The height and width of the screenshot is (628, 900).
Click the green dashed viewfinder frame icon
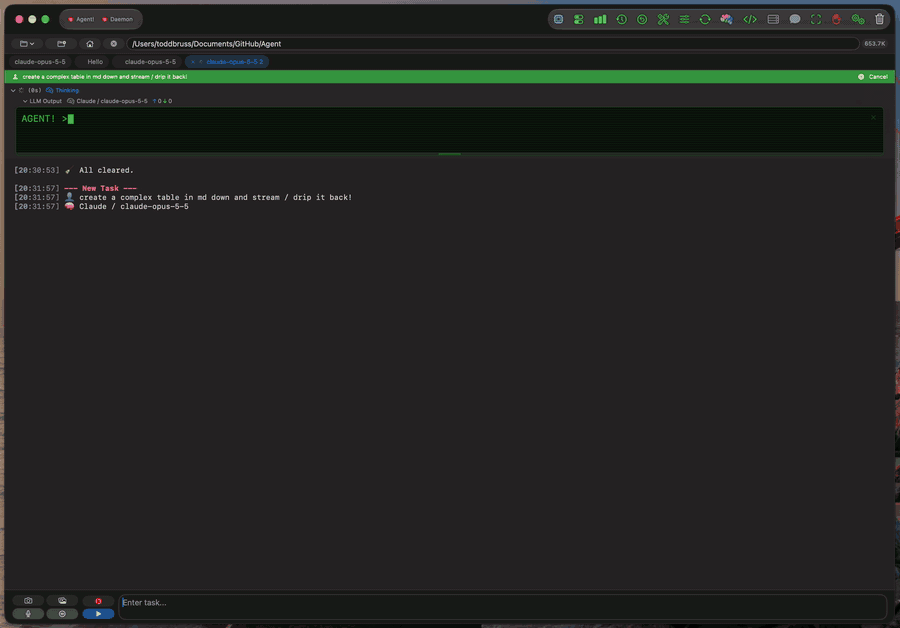click(x=816, y=20)
